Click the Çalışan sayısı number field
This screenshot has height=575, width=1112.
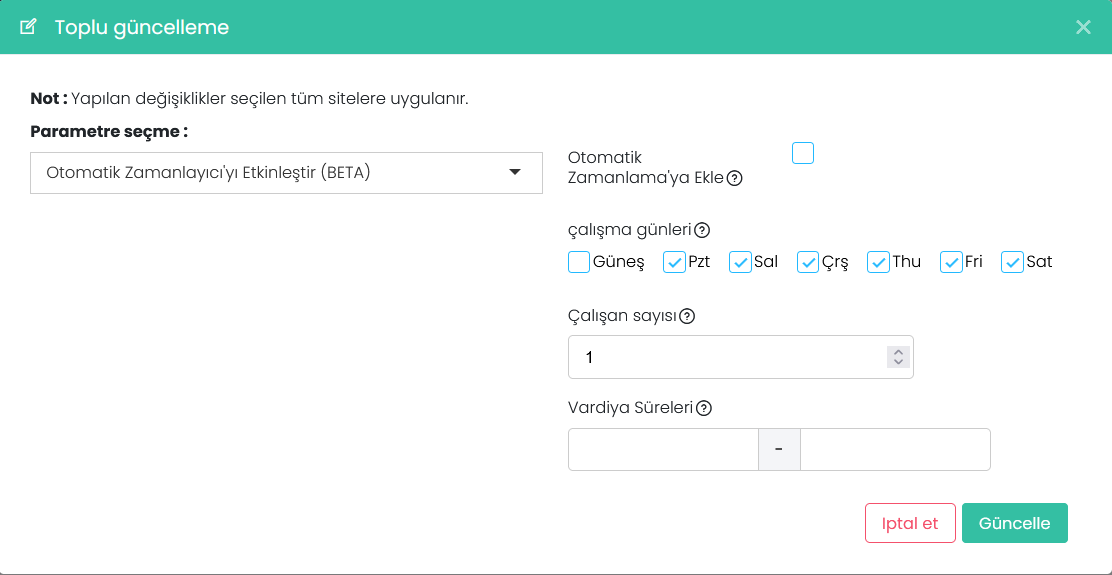(x=740, y=357)
